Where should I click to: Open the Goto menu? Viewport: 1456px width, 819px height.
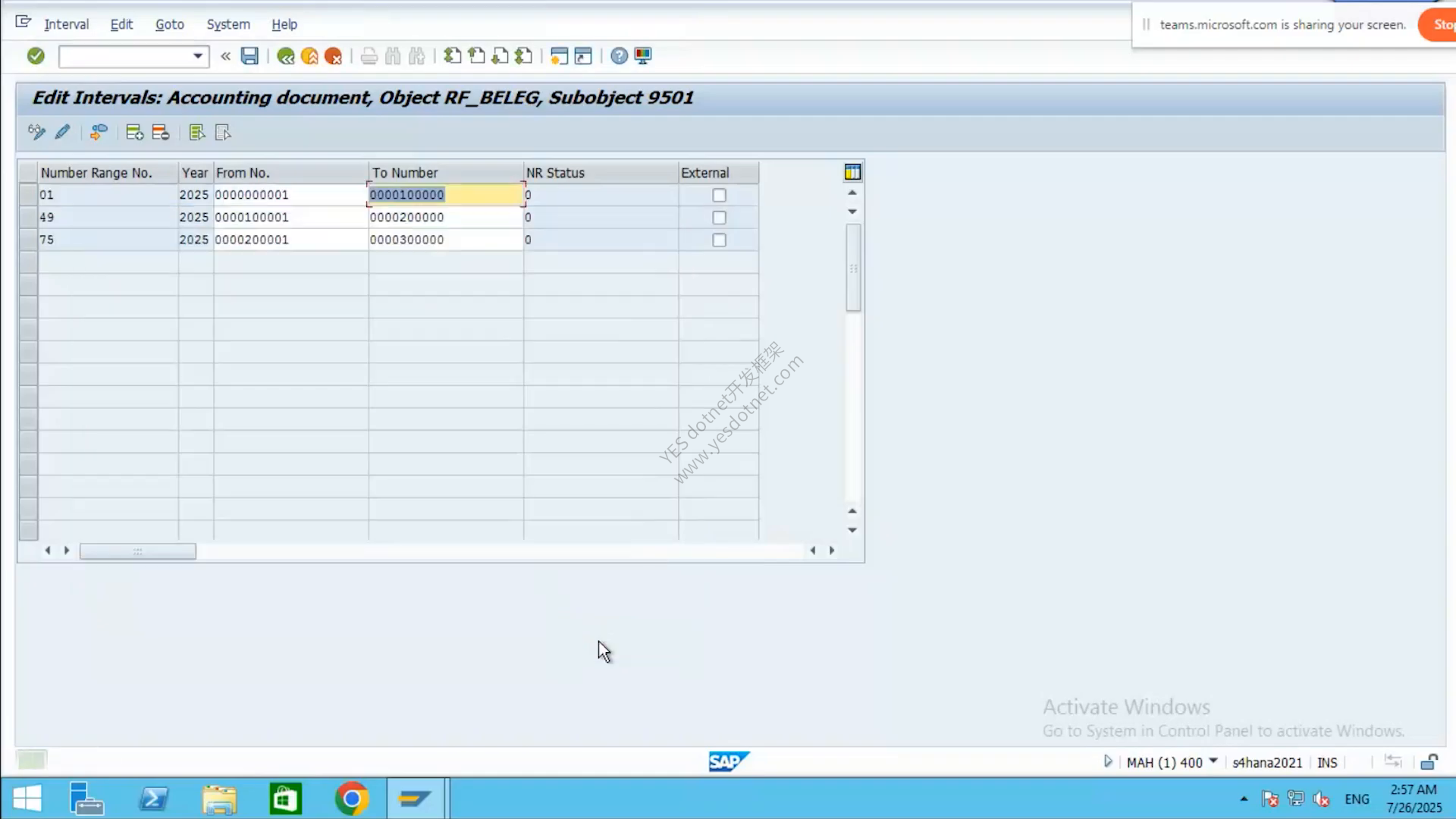click(x=170, y=24)
